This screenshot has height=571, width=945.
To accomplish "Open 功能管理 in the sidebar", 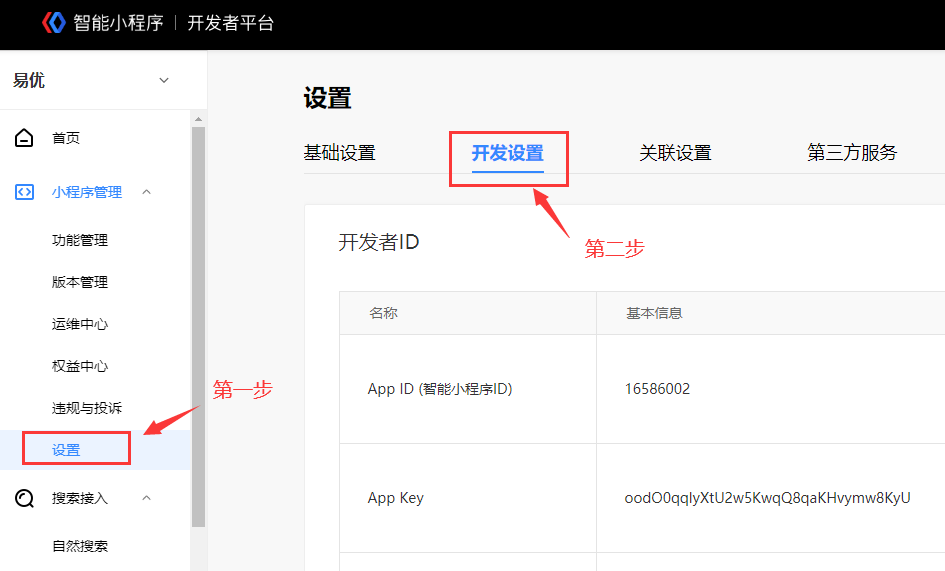I will coord(80,240).
